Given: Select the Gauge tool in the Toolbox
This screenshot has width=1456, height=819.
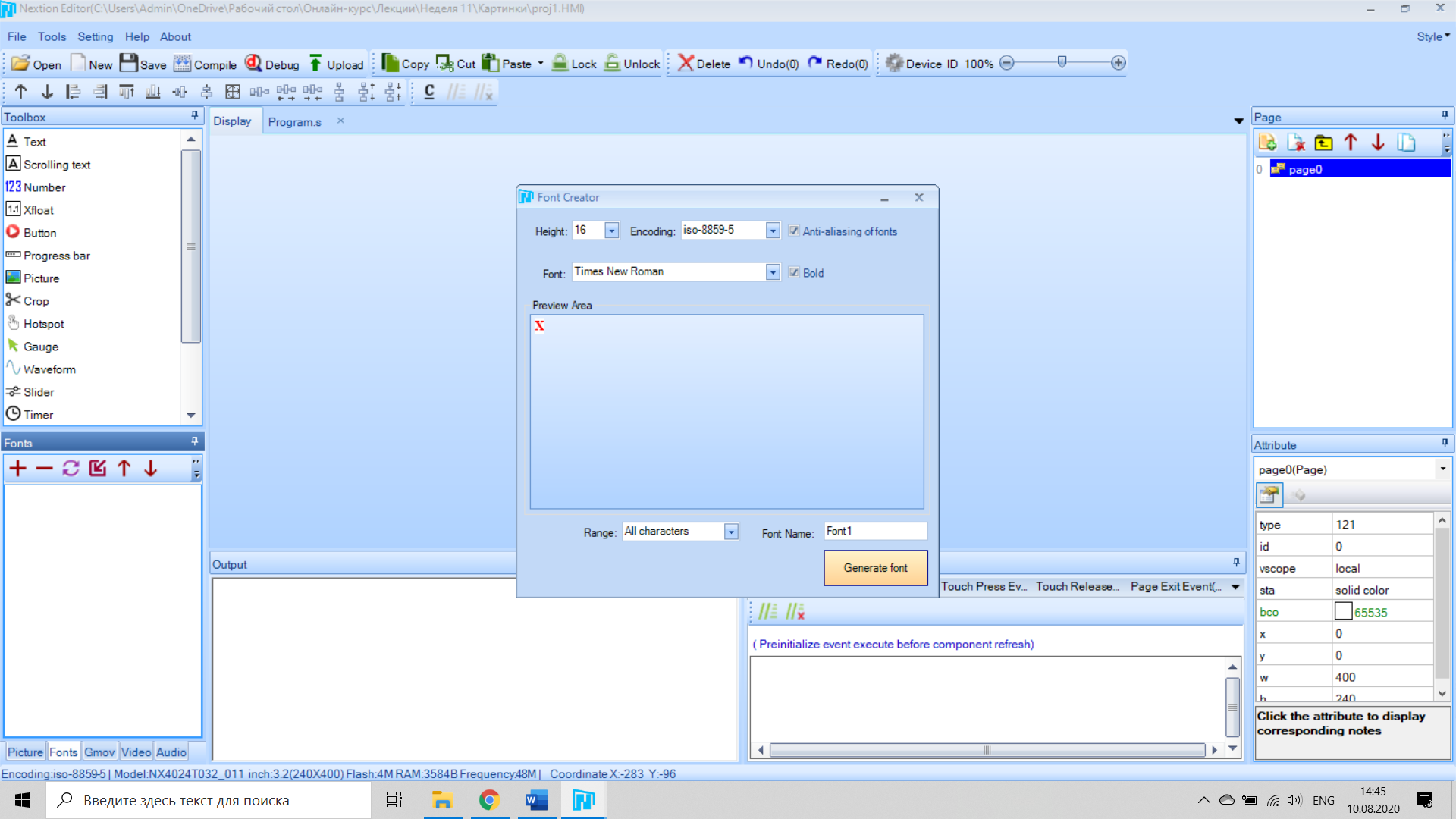Looking at the screenshot, I should pyautogui.click(x=40, y=347).
